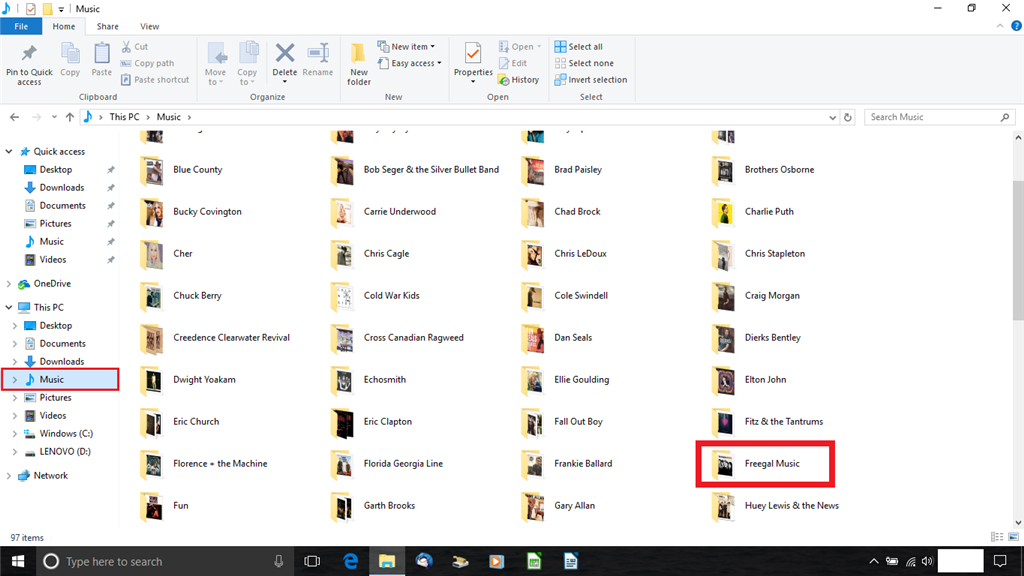The height and width of the screenshot is (576, 1024).
Task: Expand the Network tree node
Action: tap(9, 476)
